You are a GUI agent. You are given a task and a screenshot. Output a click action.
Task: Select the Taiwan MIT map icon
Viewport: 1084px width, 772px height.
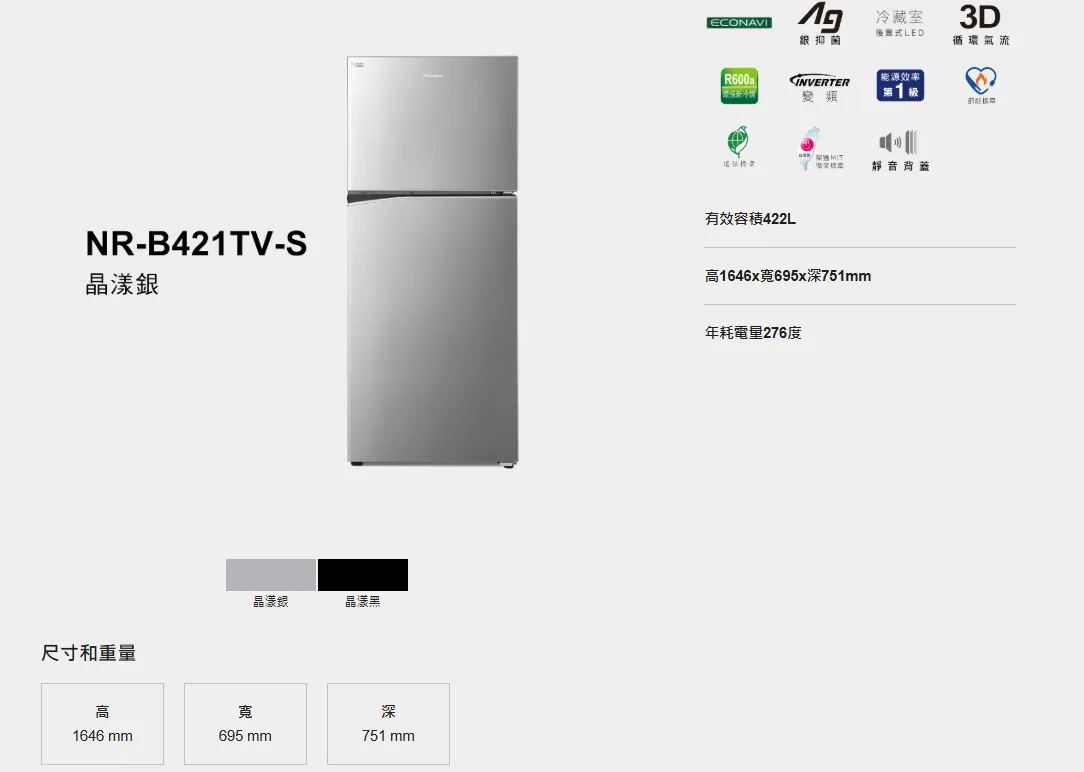pos(820,149)
